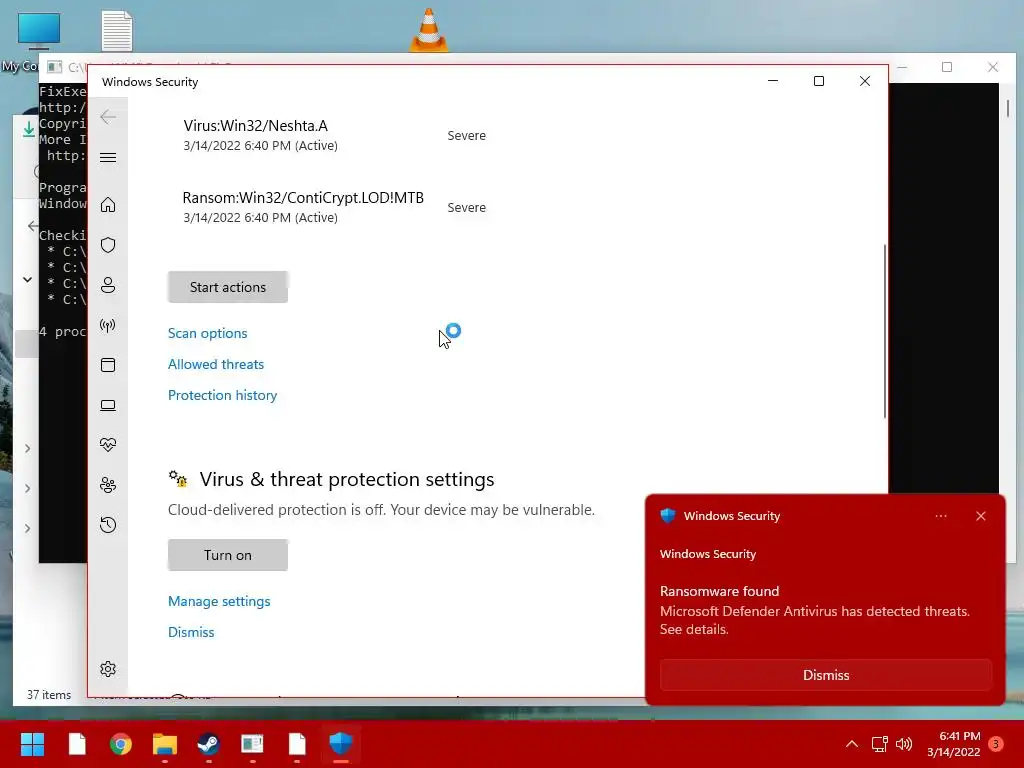Open the Manage settings link
Image resolution: width=1024 pixels, height=768 pixels.
point(219,601)
